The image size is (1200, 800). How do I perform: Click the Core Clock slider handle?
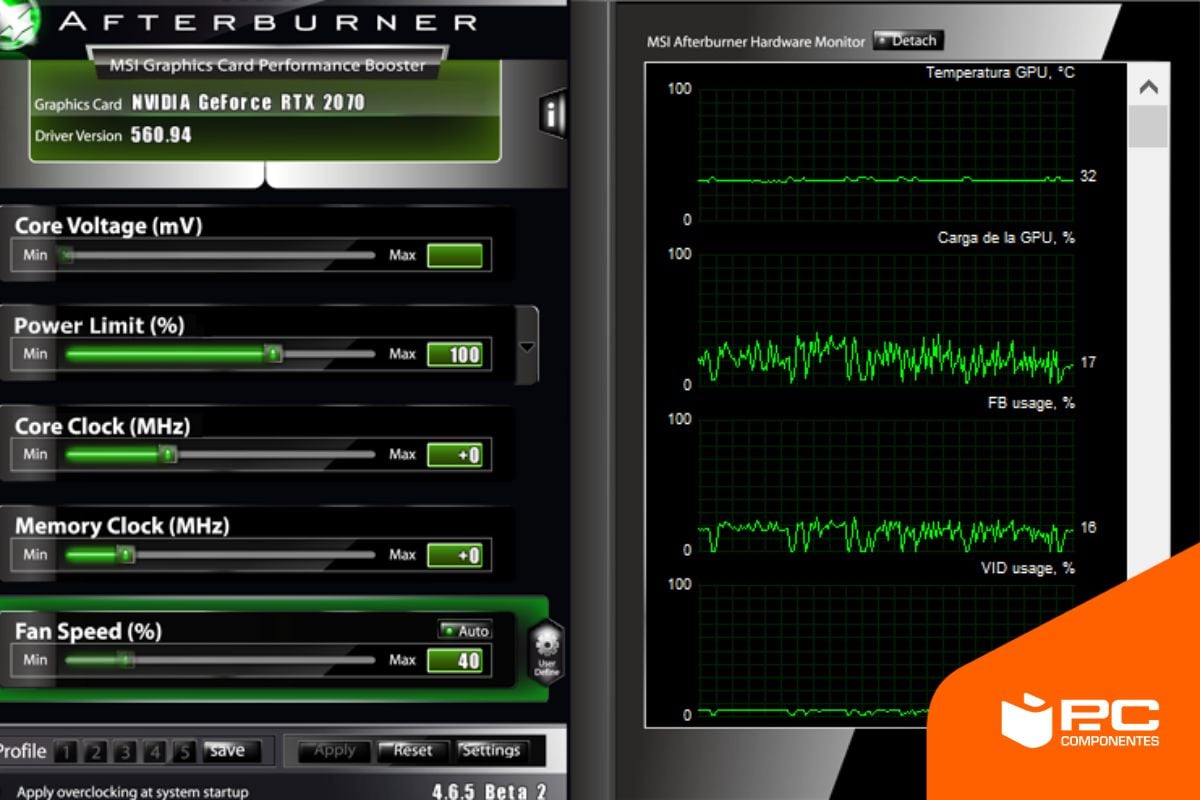click(x=169, y=455)
